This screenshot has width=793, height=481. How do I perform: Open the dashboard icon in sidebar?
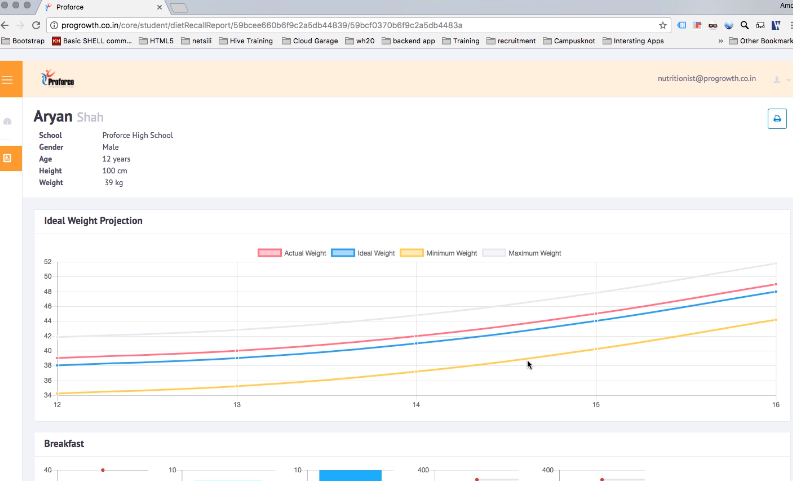pyautogui.click(x=8, y=121)
